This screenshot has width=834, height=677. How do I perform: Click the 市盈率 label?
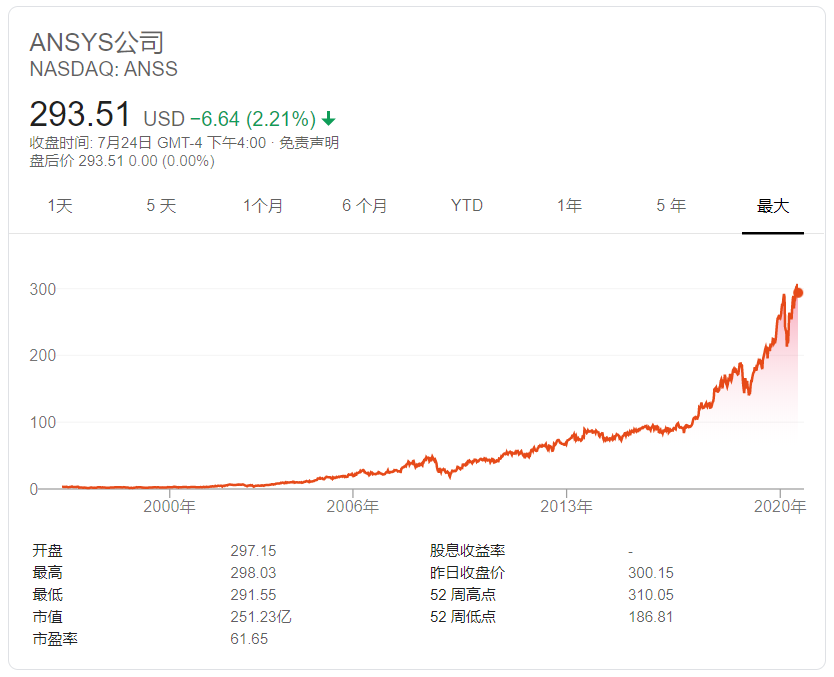55,639
